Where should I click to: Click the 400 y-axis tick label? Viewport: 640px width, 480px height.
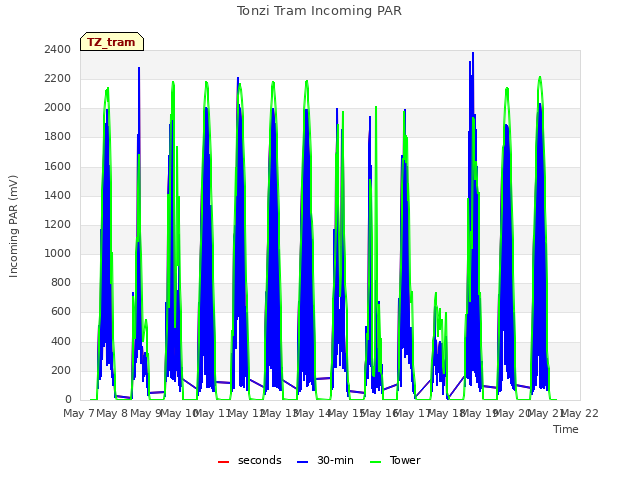click(x=61, y=342)
